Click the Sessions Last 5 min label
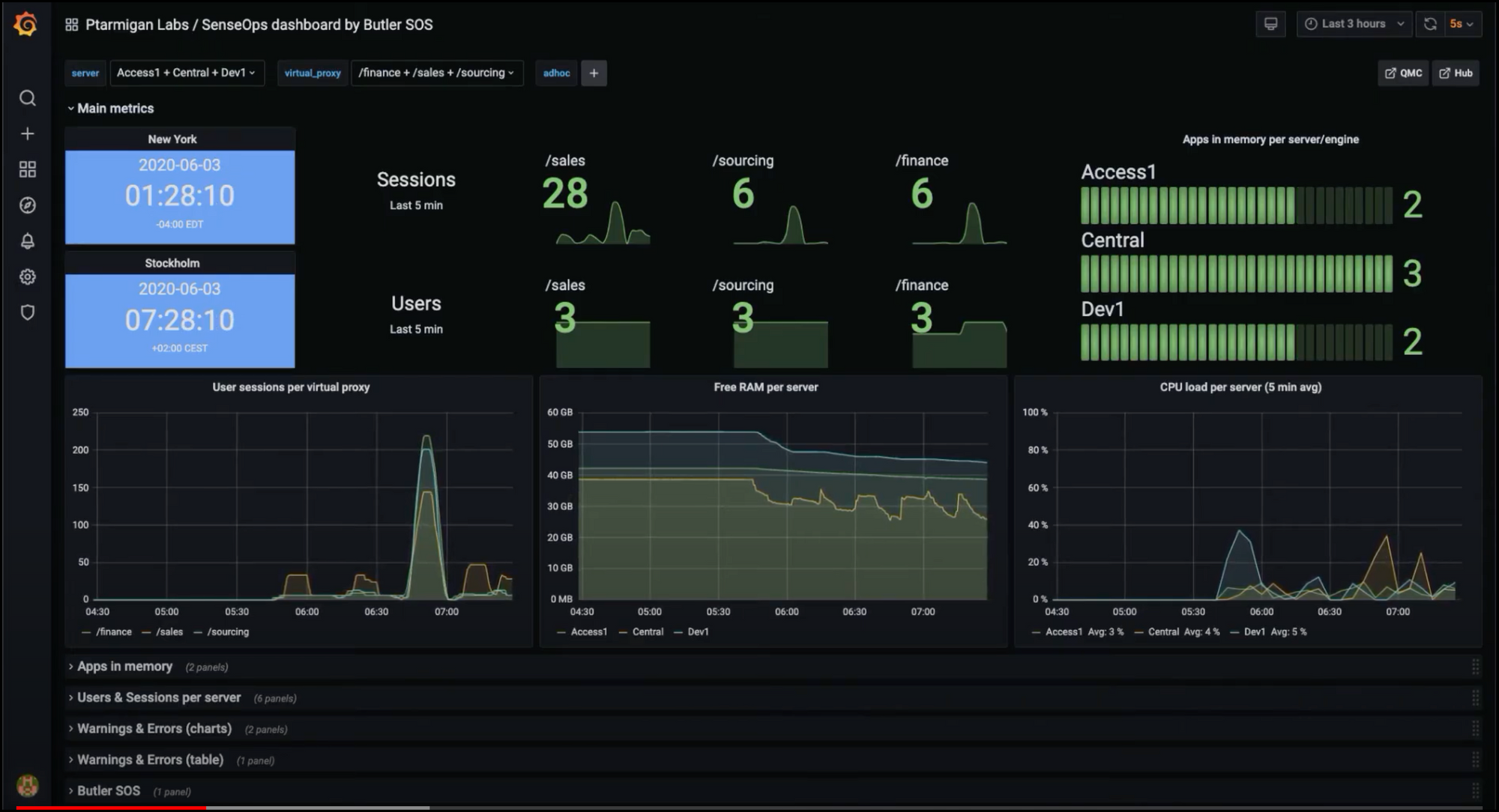The width and height of the screenshot is (1499, 812). point(416,190)
